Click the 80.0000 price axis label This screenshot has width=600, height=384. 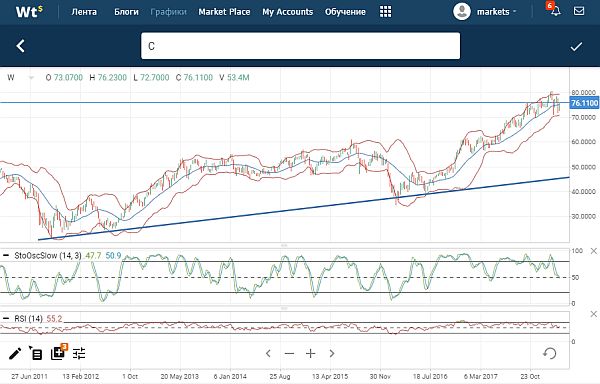[x=584, y=93]
